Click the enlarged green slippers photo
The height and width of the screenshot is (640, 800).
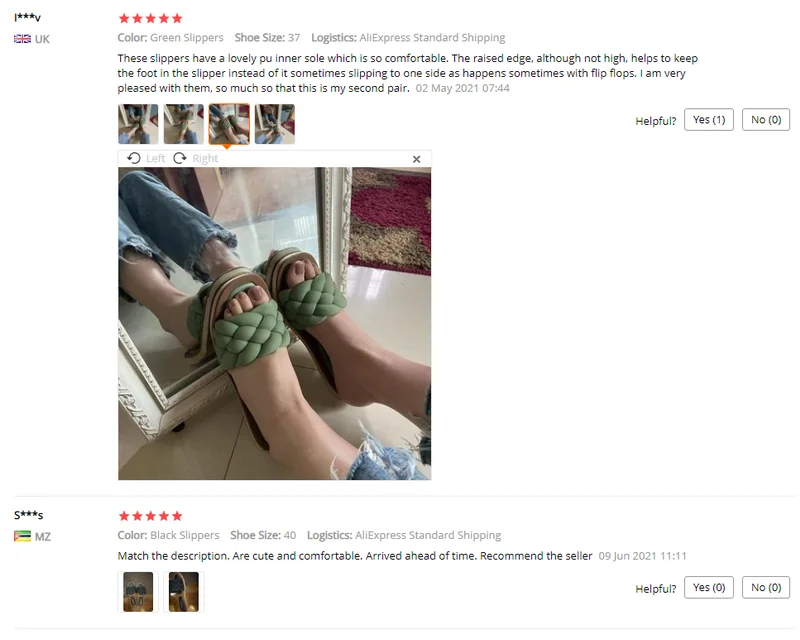(274, 324)
